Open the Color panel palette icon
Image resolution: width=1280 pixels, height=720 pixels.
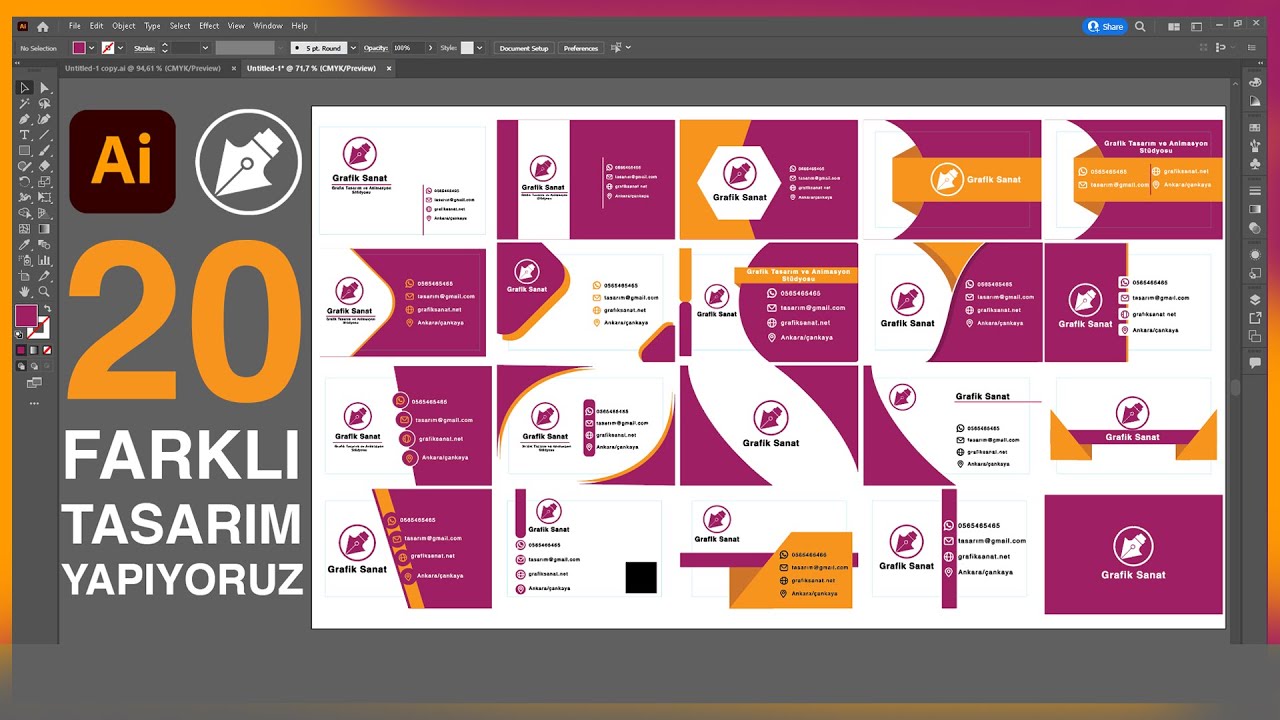pos(1255,84)
